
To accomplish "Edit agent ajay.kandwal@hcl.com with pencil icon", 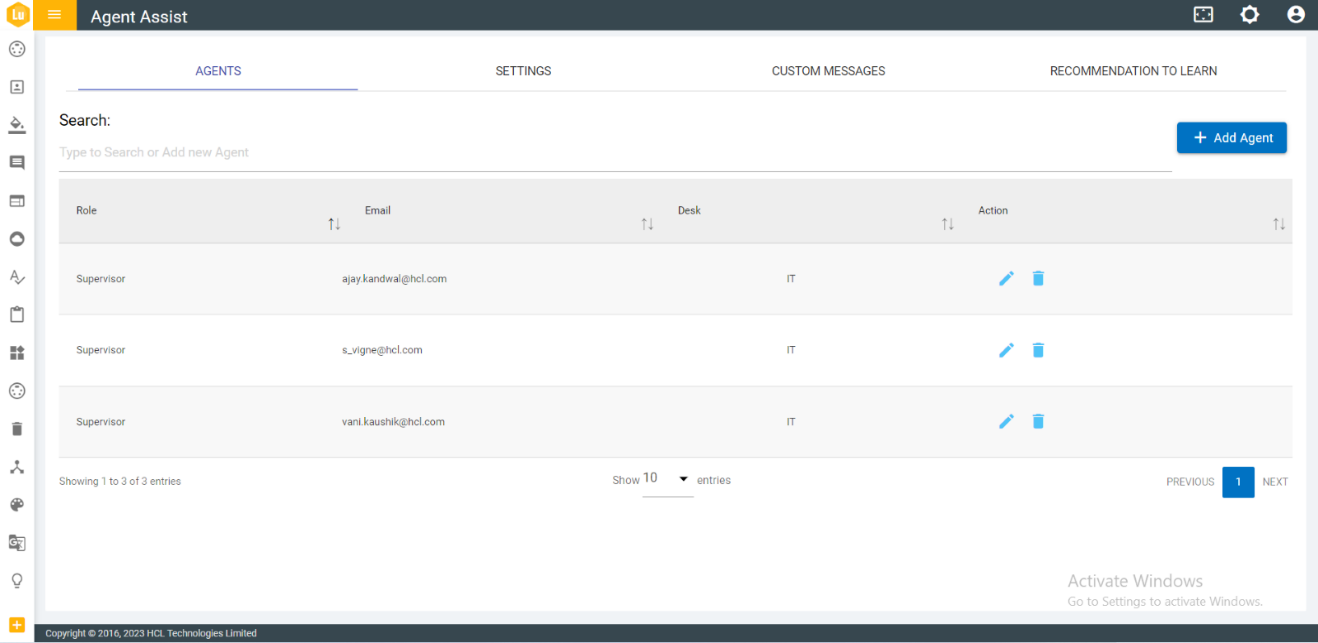I will pyautogui.click(x=1007, y=278).
